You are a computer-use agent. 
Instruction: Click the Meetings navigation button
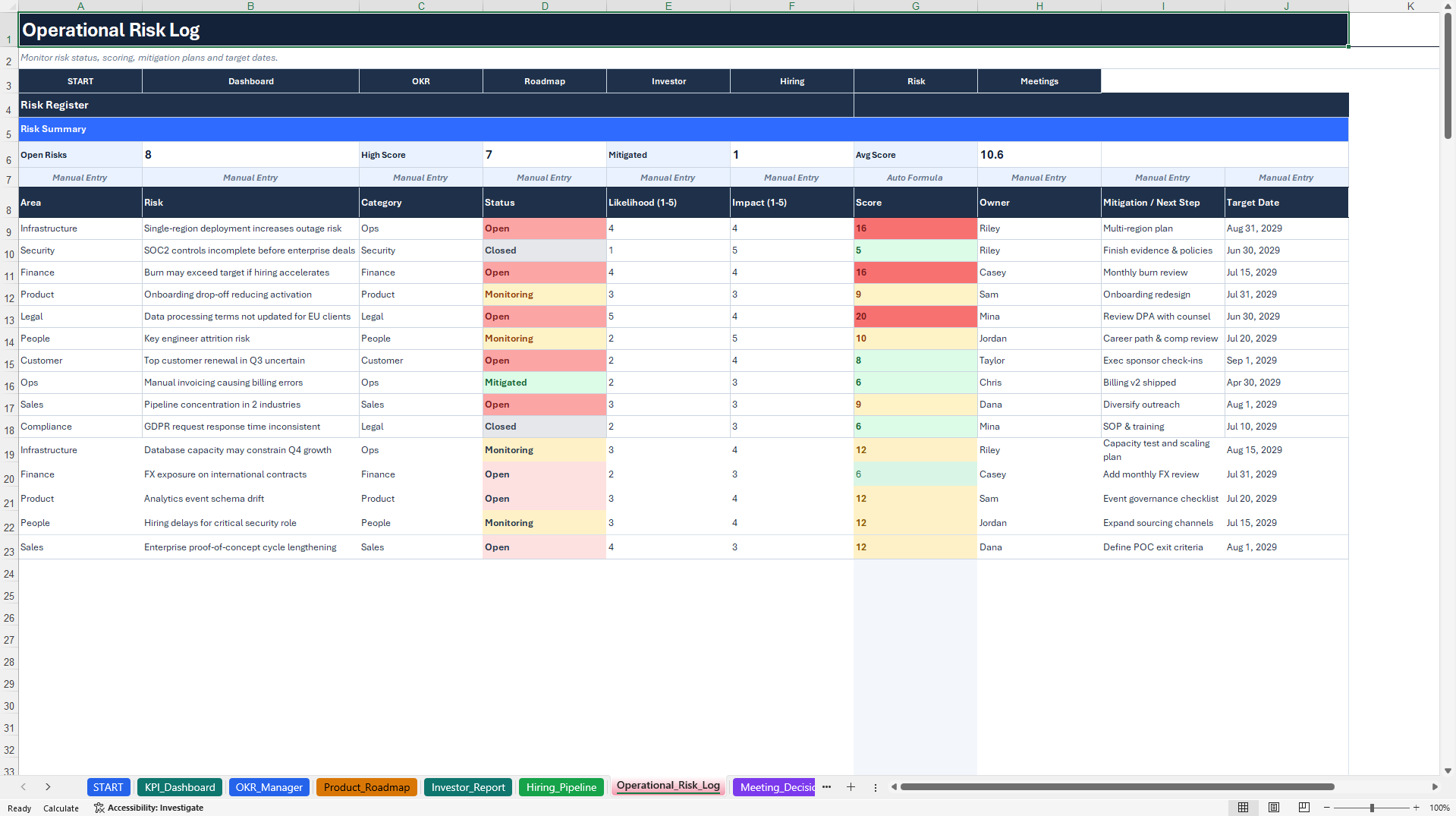click(x=1039, y=81)
